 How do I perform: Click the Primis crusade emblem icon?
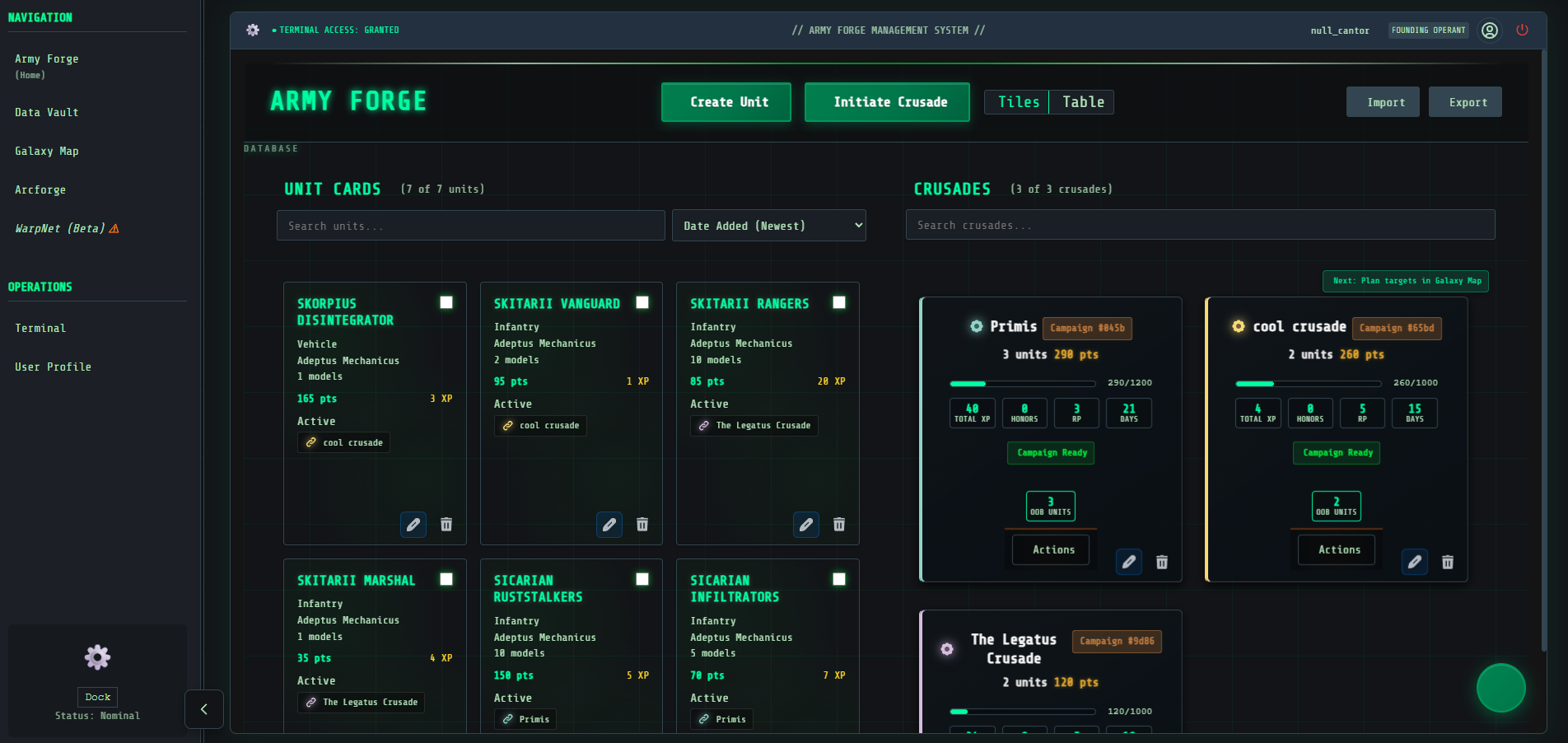pos(977,326)
